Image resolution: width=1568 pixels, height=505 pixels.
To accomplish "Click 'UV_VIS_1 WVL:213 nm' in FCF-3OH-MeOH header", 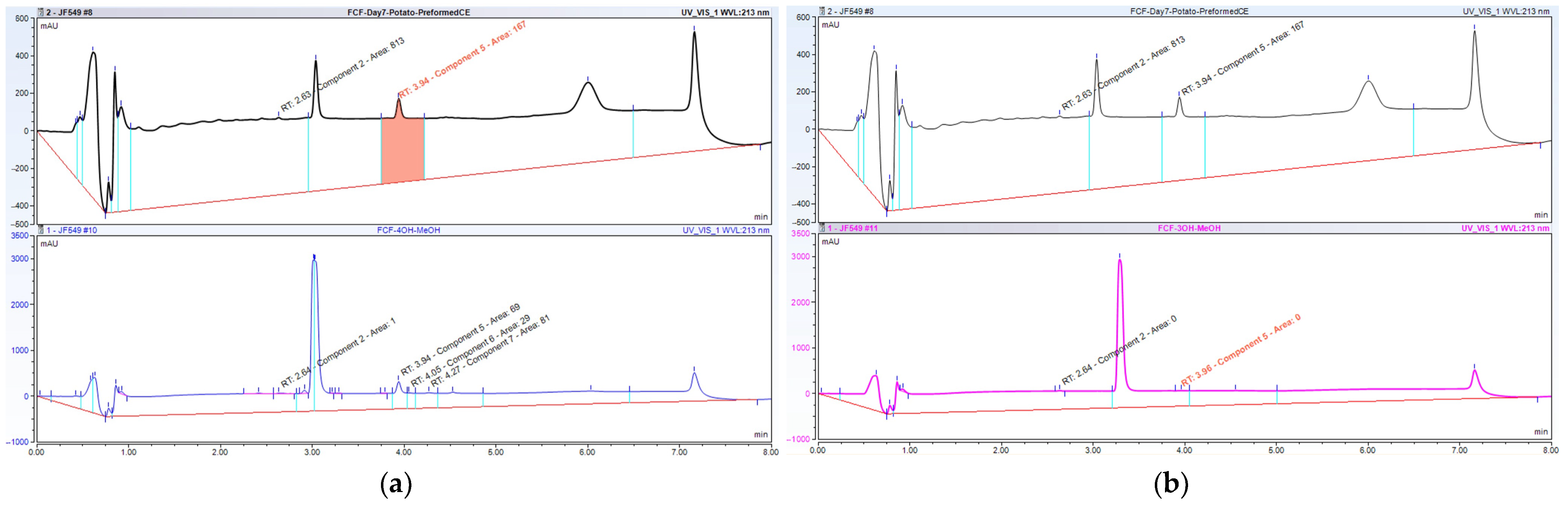I will [x=1505, y=228].
